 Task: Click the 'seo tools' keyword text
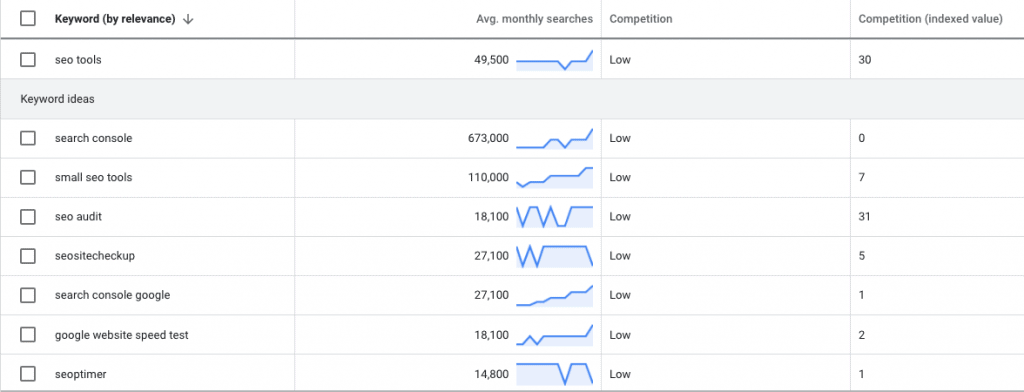coord(78,59)
